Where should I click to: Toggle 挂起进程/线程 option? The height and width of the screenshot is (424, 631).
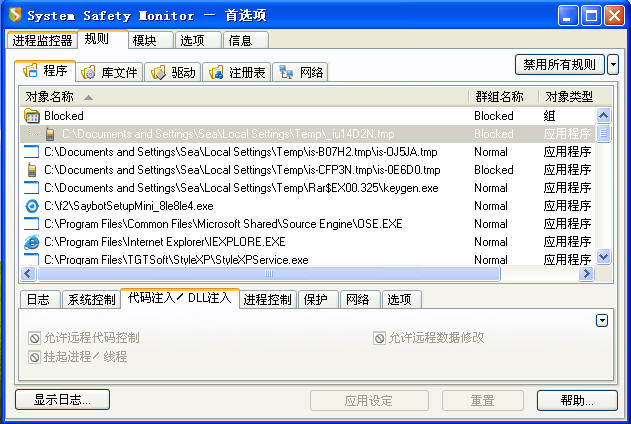click(x=35, y=357)
